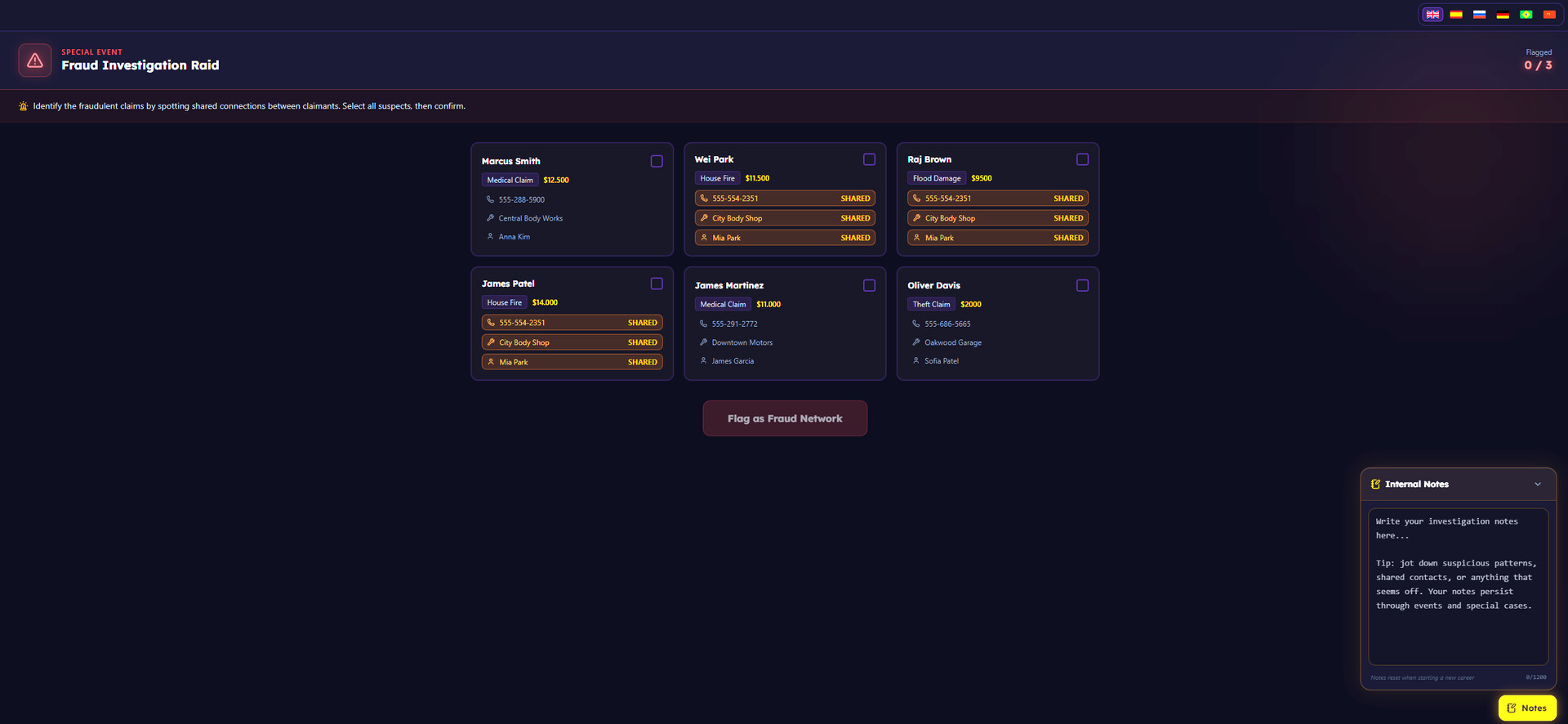1568x724 pixels.
Task: Click Wei Park's shared City Body Shop row
Action: click(785, 218)
